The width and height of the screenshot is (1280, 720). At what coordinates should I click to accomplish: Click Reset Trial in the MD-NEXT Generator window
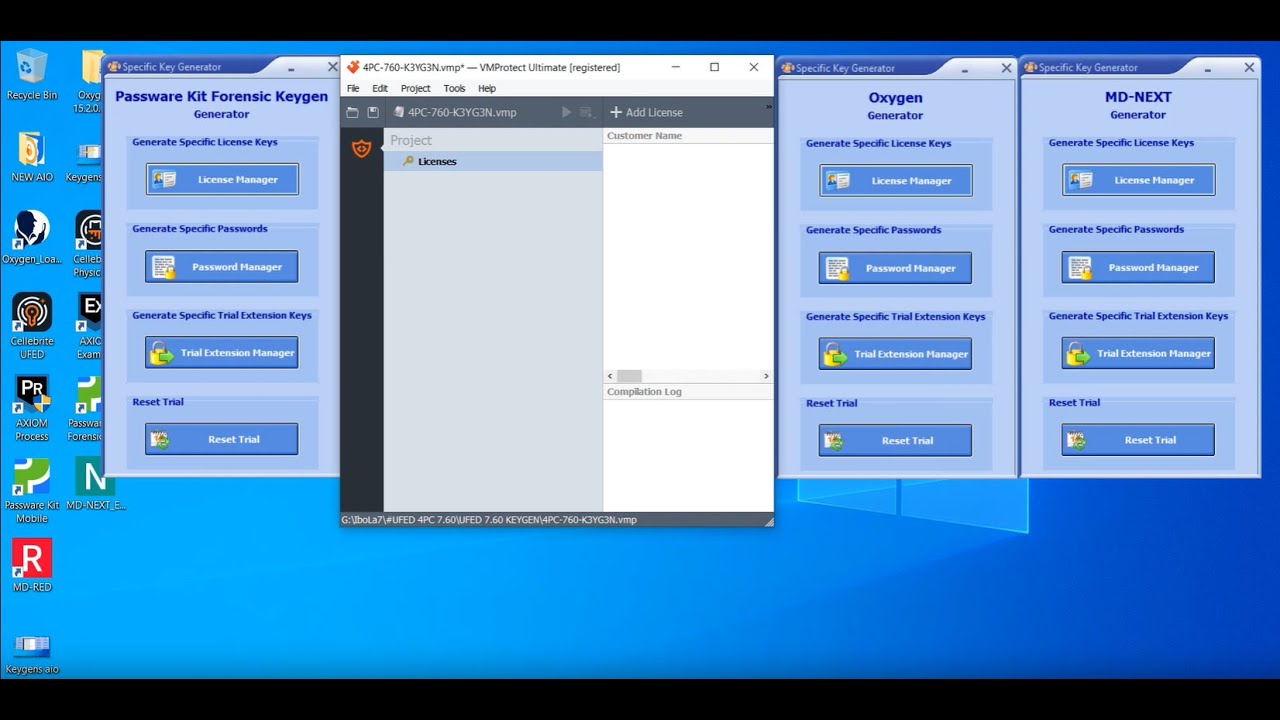[1139, 440]
